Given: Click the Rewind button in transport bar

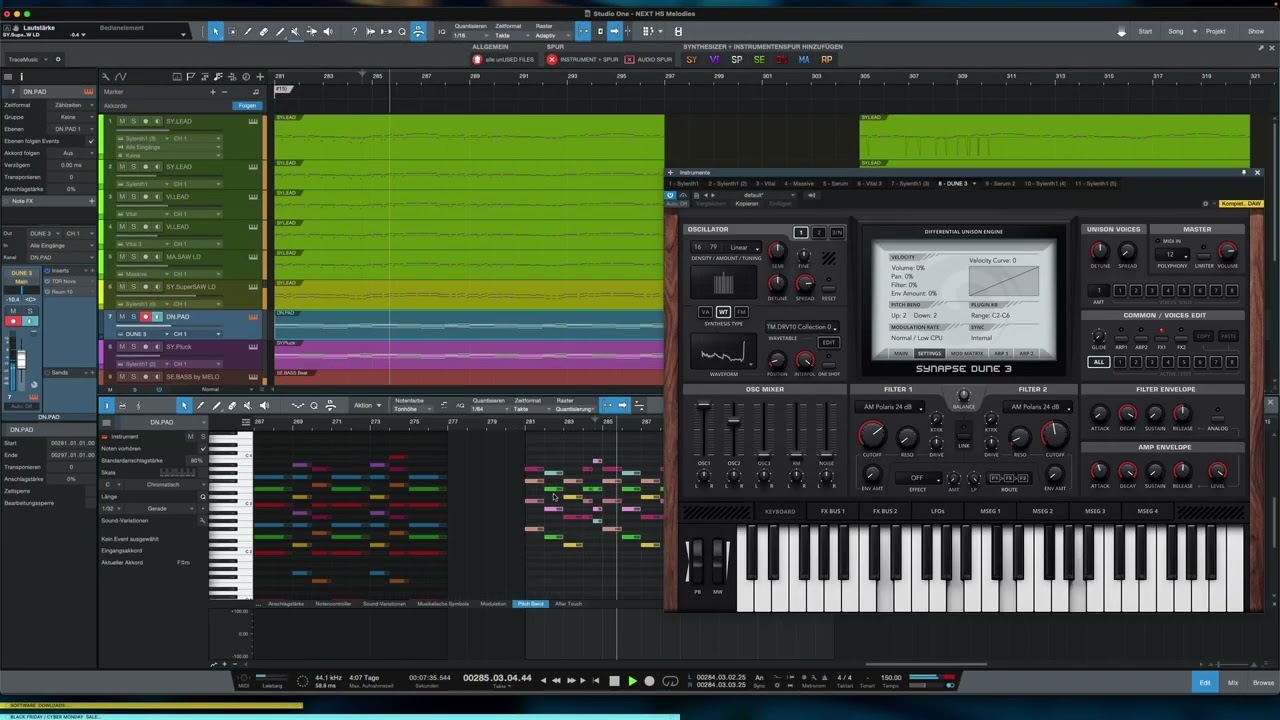Looking at the screenshot, I should [x=557, y=681].
